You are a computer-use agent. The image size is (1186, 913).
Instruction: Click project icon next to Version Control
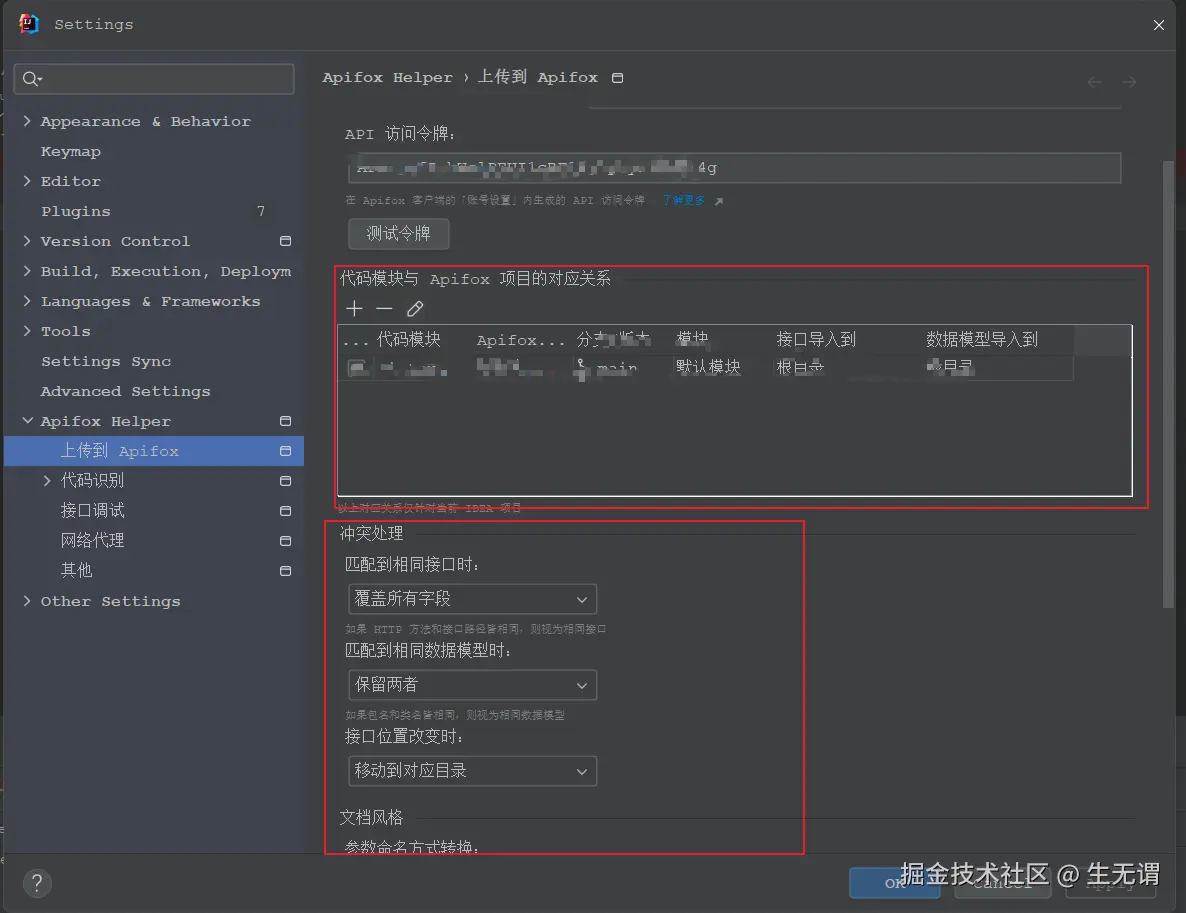[285, 241]
